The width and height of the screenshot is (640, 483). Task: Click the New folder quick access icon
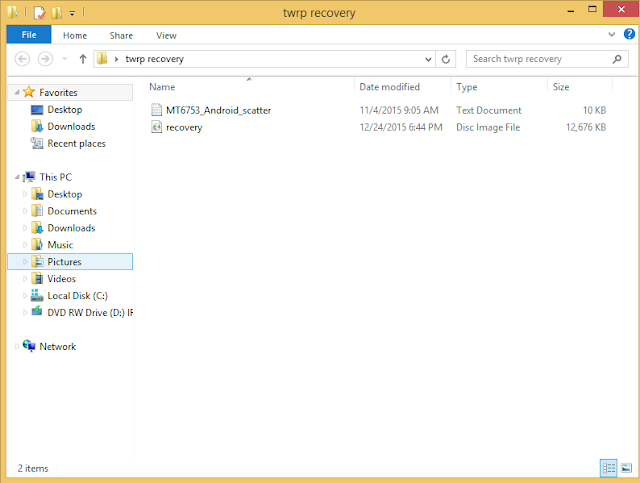tap(56, 13)
